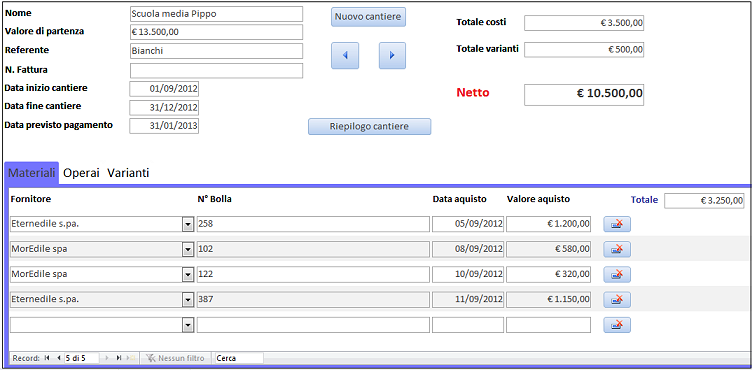Click the Valore di partenza field

tap(216, 32)
